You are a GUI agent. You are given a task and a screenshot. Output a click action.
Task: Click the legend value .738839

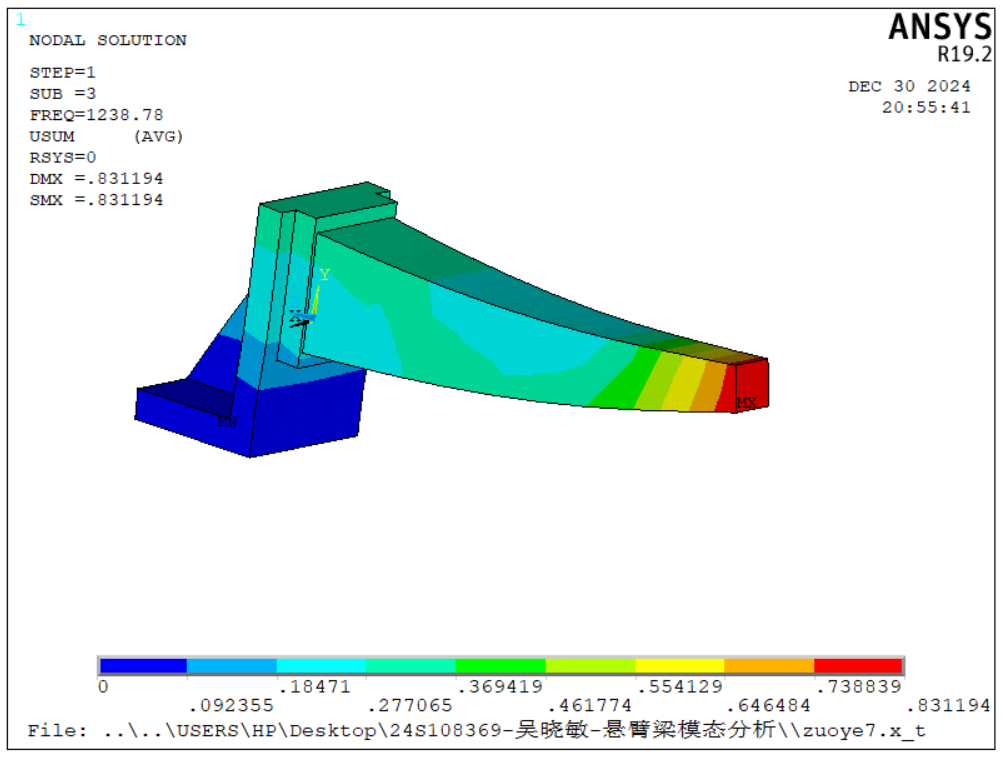[858, 687]
